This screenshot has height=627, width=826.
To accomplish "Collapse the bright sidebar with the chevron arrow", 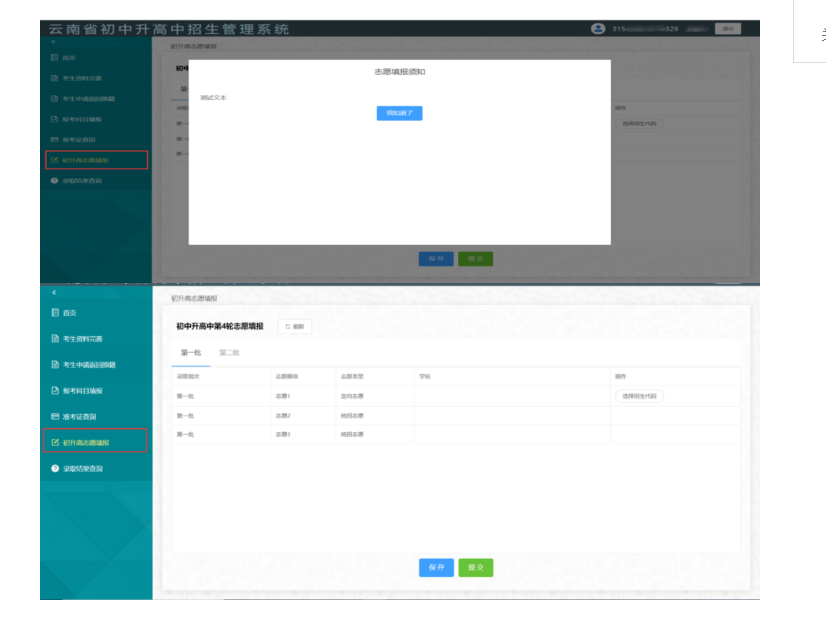I will [x=54, y=292].
